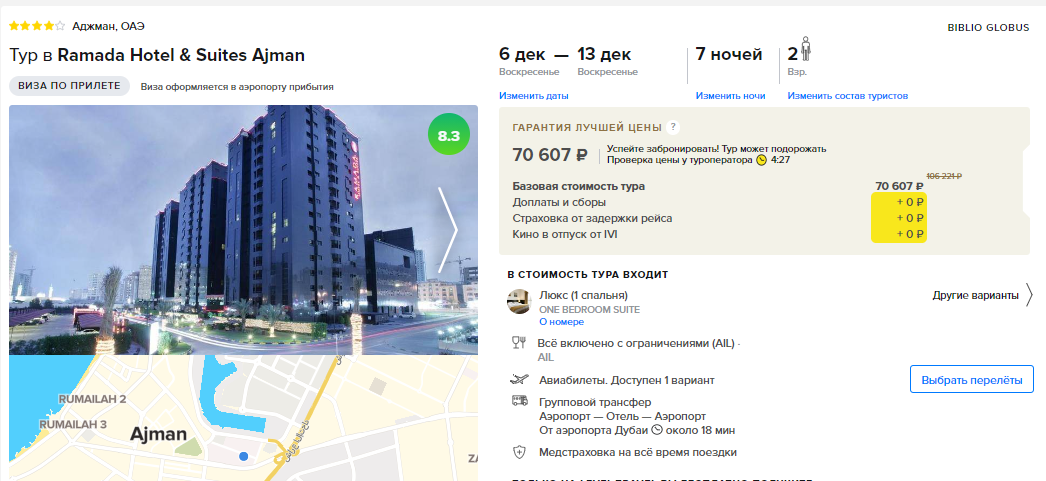Image resolution: width=1046 pixels, height=481 pixels.
Task: Click the Виза по прилете badge
Action: click(69, 86)
